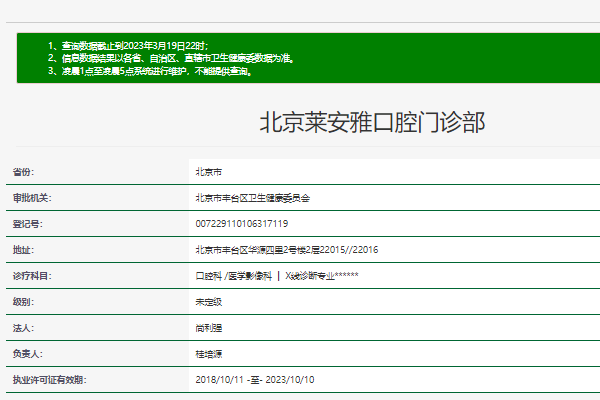Select 北京市丰台区卫生健康委员会 value

click(x=253, y=198)
